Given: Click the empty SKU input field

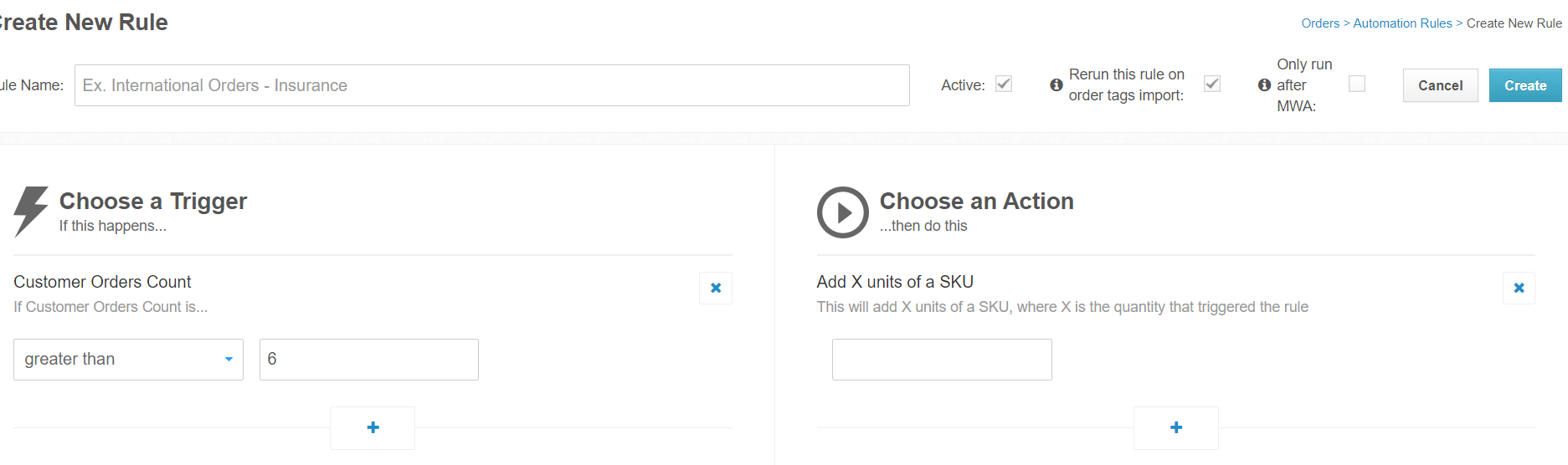Looking at the screenshot, I should coord(942,360).
